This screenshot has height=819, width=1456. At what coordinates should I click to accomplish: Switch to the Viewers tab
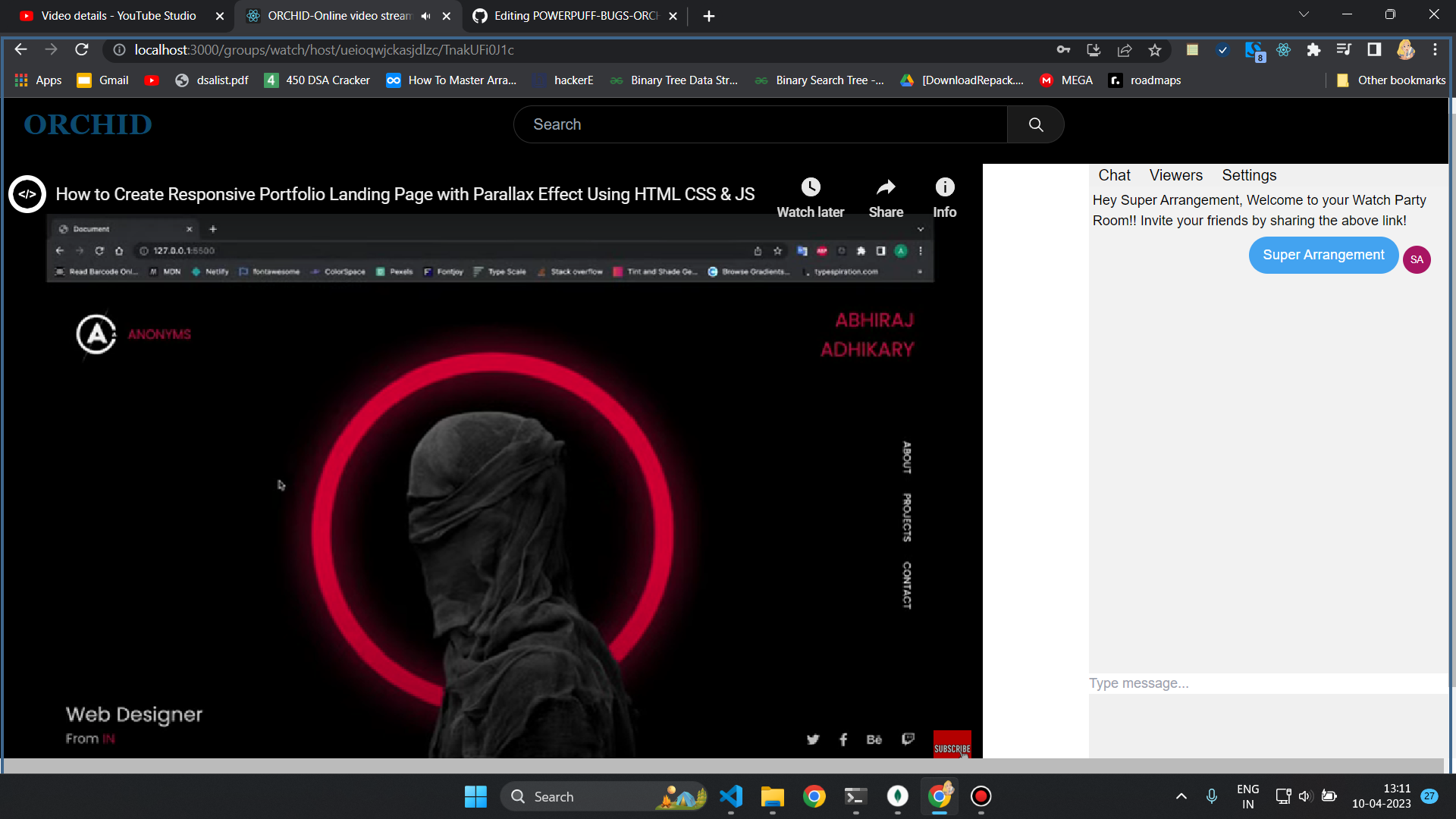coord(1175,175)
